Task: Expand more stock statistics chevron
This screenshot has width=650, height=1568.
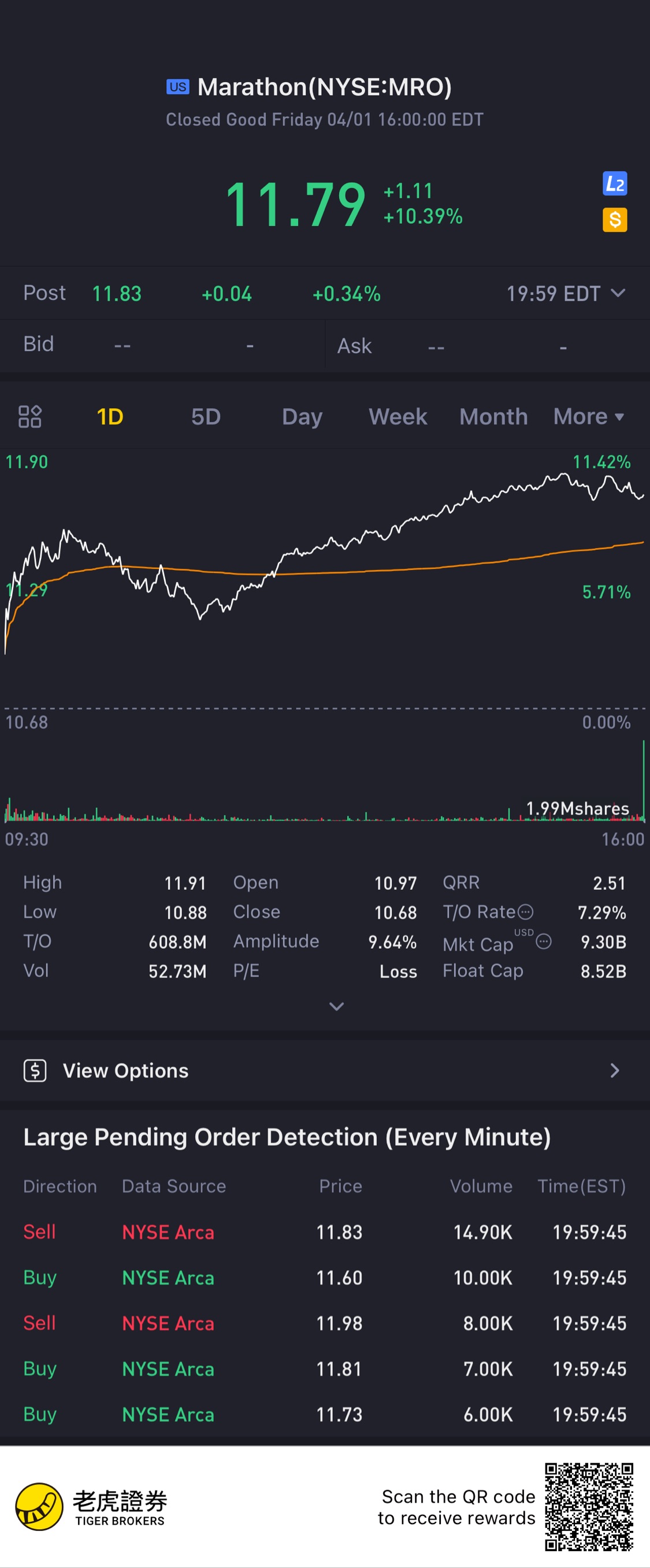Action: pyautogui.click(x=336, y=1006)
